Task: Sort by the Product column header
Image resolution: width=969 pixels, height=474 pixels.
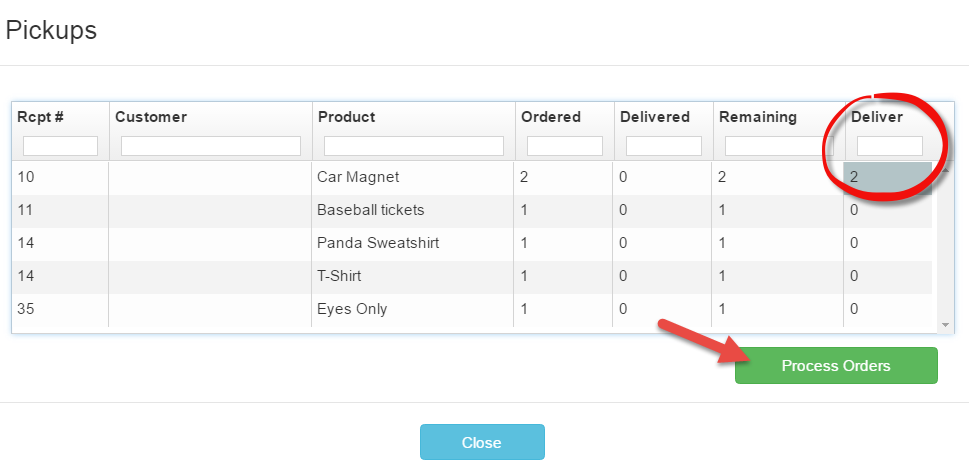Action: [x=347, y=117]
